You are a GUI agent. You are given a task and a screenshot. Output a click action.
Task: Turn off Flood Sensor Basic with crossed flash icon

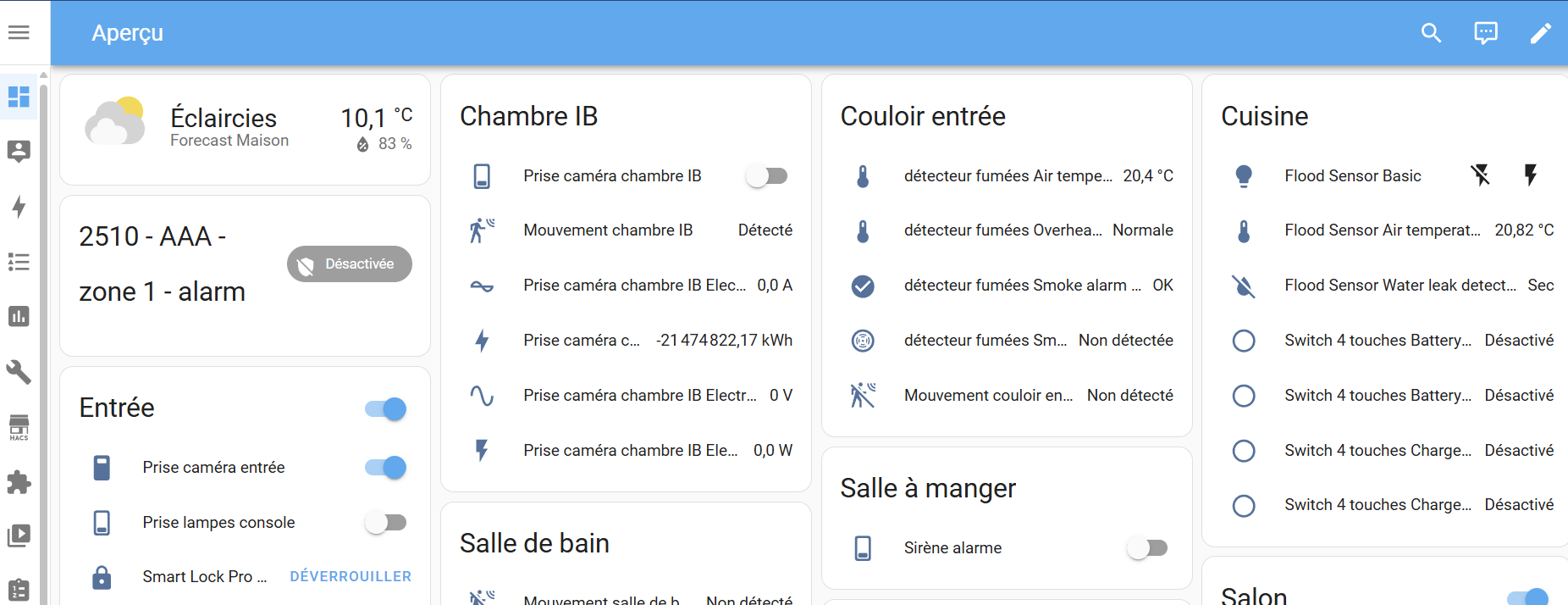[x=1480, y=175]
